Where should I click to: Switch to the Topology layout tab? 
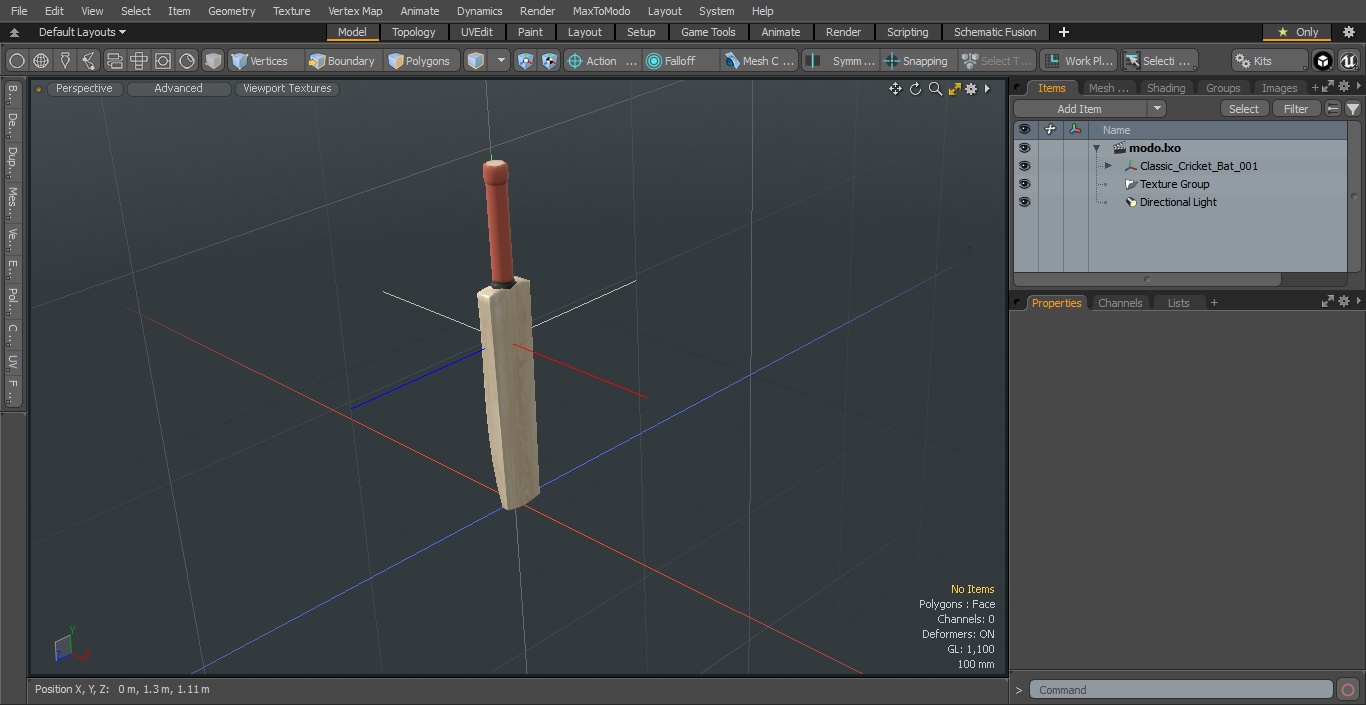(x=414, y=32)
